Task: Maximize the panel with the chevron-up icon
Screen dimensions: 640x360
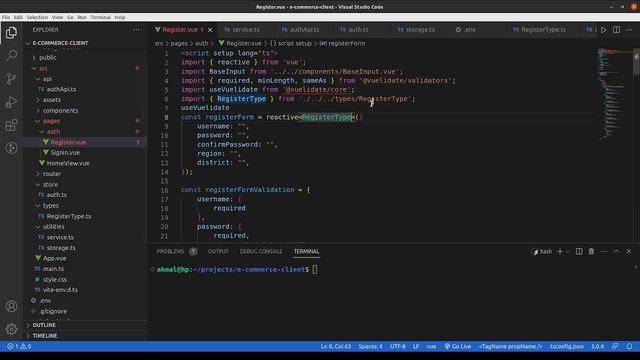Action: (616, 251)
